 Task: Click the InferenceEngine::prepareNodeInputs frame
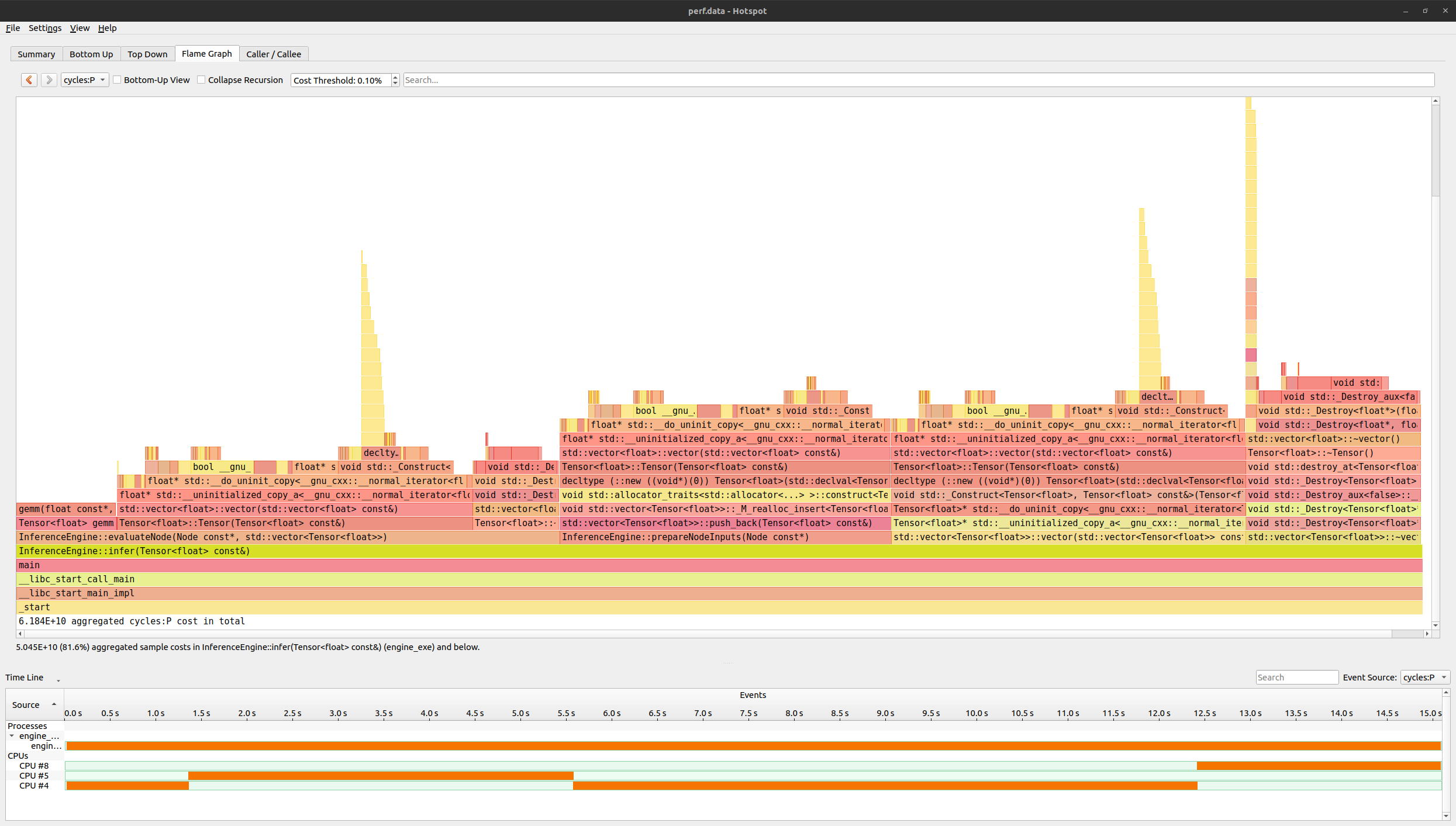click(x=725, y=537)
